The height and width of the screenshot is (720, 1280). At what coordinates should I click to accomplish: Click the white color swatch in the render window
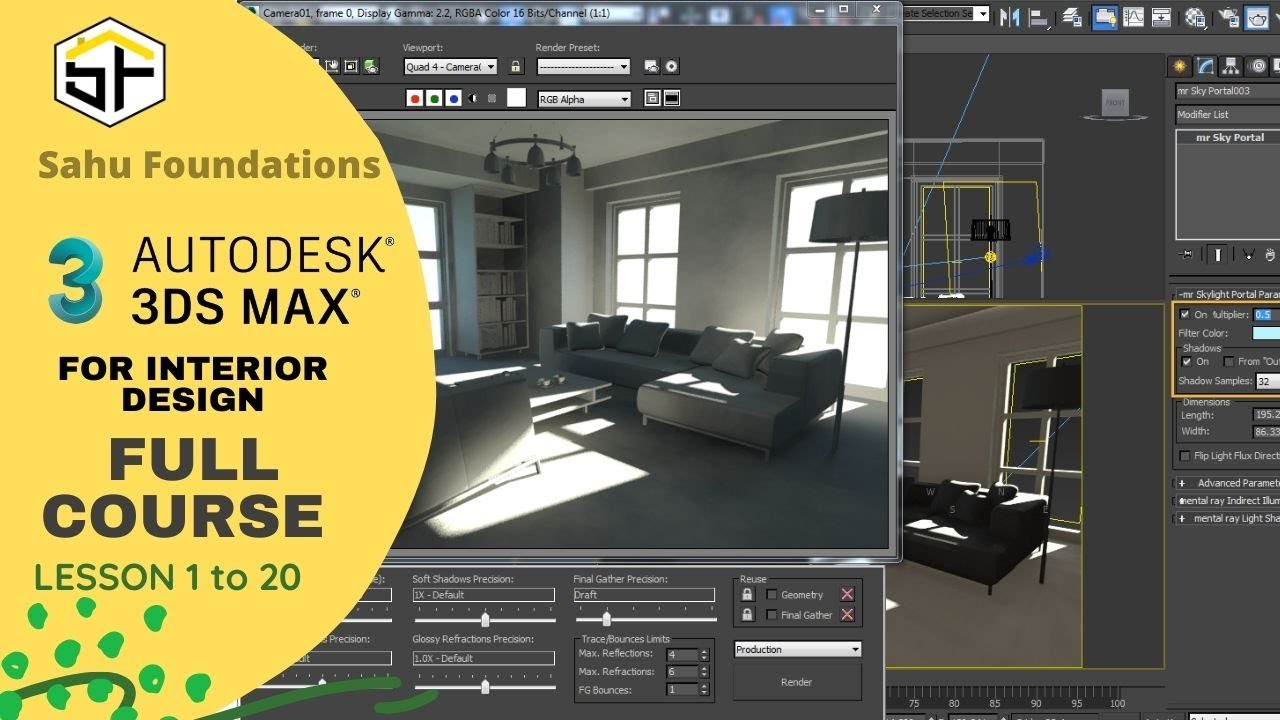[516, 98]
